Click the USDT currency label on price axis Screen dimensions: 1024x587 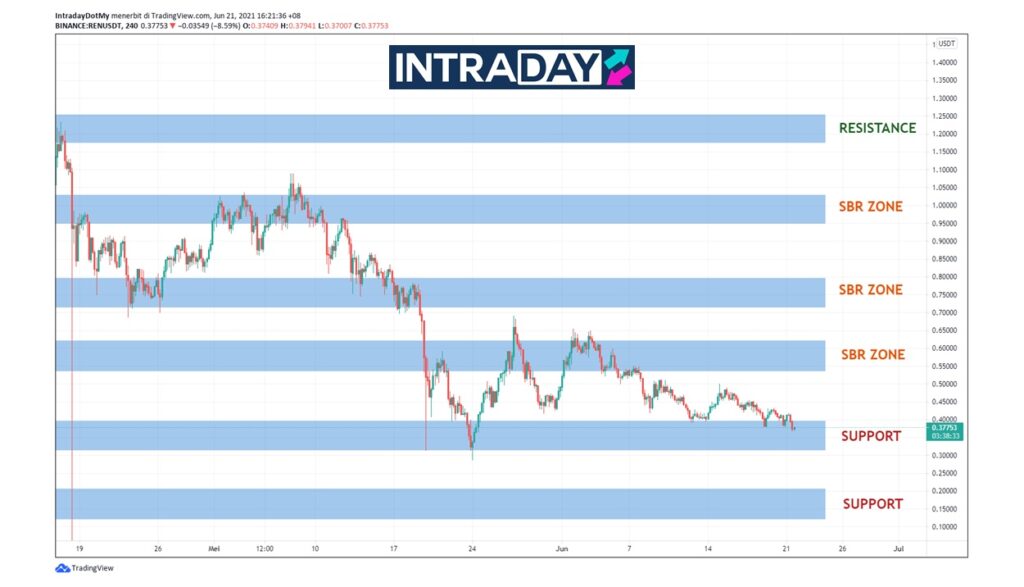(x=946, y=45)
